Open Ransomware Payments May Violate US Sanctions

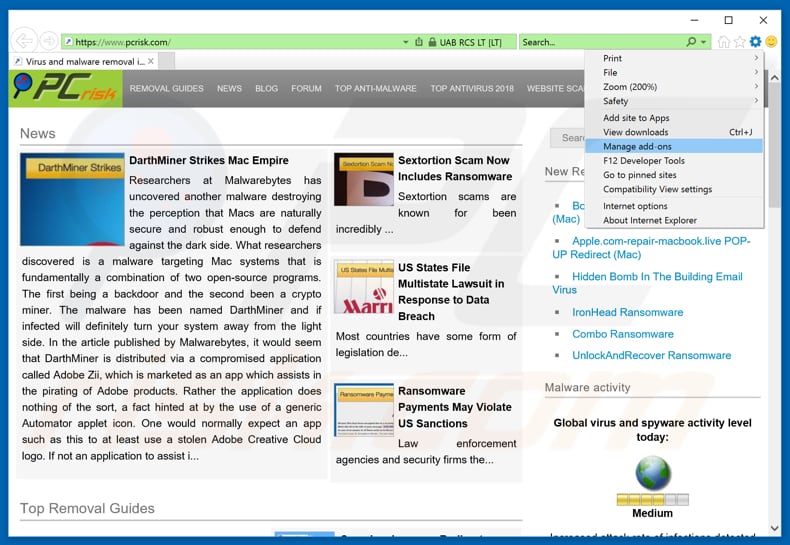click(x=454, y=407)
